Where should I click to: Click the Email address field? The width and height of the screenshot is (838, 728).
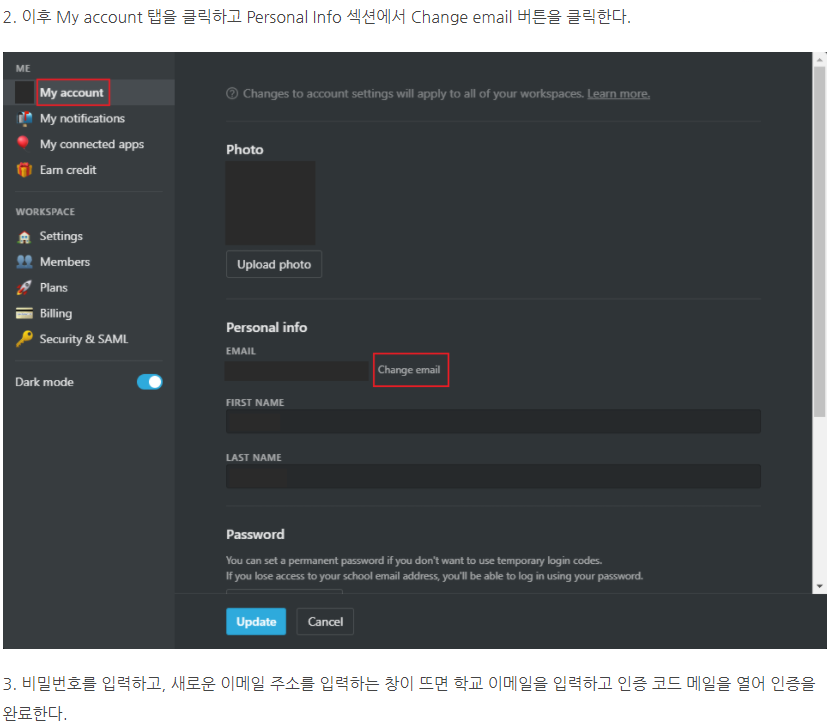pyautogui.click(x=296, y=371)
